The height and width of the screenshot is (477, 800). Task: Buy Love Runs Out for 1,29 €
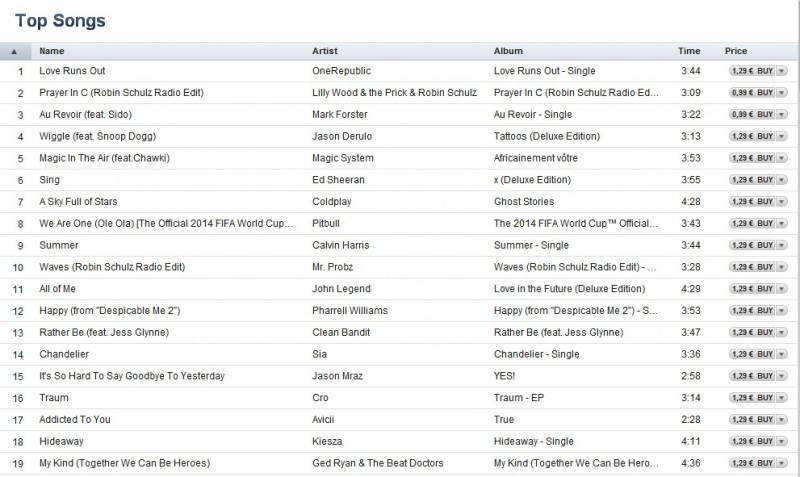(x=751, y=71)
